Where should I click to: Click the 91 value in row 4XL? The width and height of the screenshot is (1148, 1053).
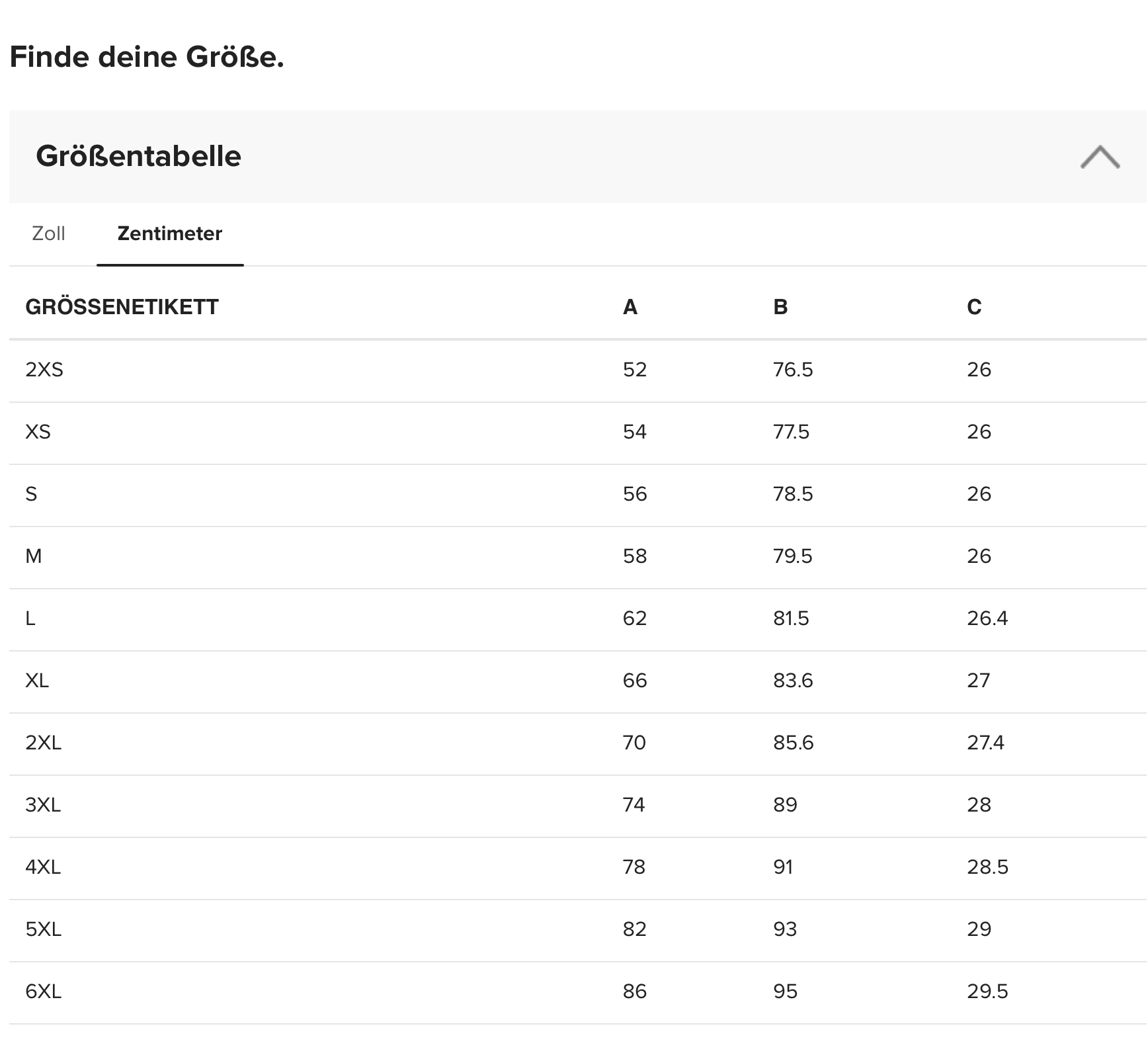pyautogui.click(x=783, y=866)
